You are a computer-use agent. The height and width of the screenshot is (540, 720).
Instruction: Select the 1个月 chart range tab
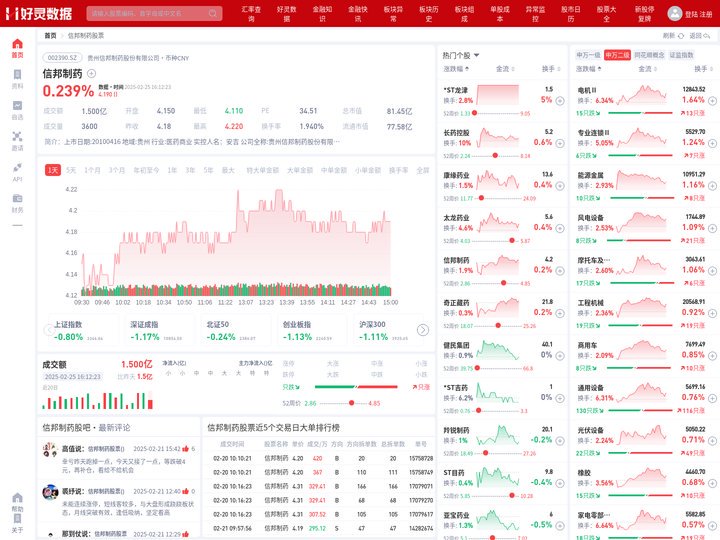(x=92, y=170)
